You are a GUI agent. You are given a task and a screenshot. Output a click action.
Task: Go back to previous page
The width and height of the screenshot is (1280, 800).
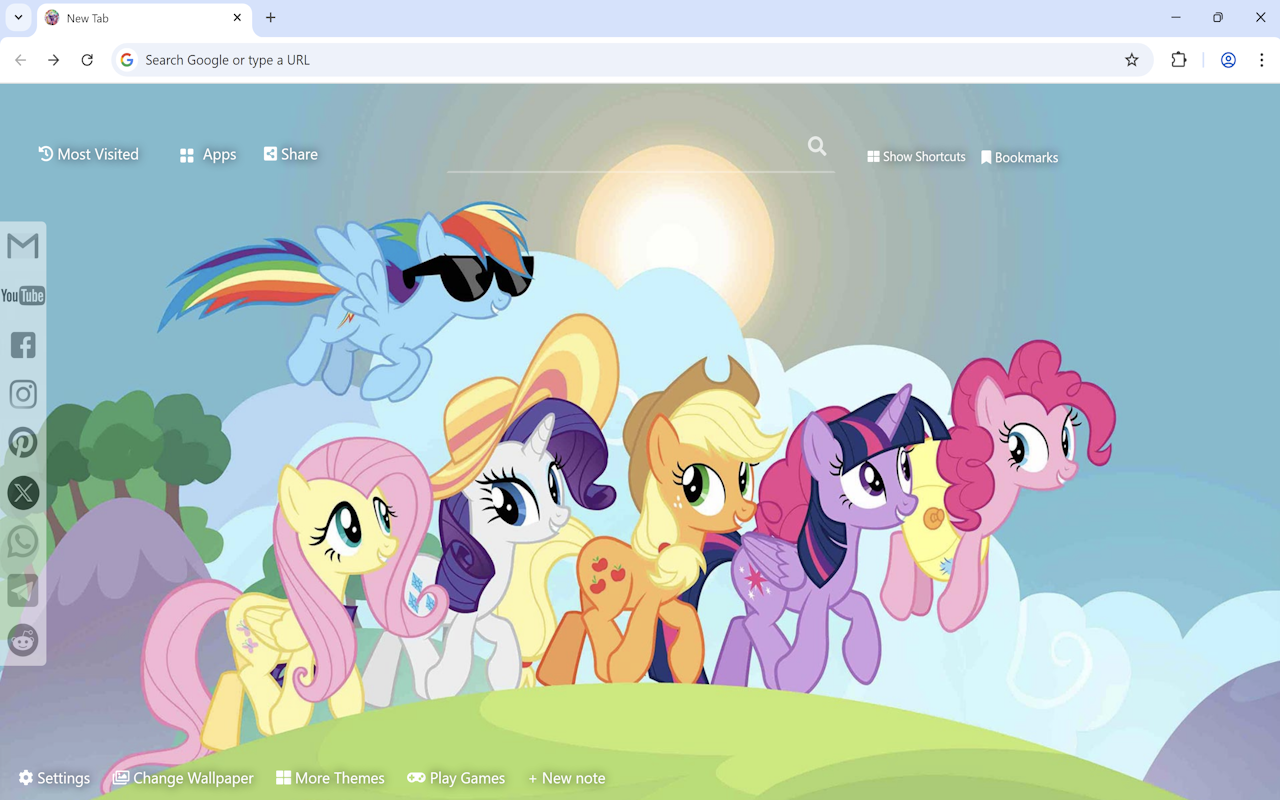point(21,60)
